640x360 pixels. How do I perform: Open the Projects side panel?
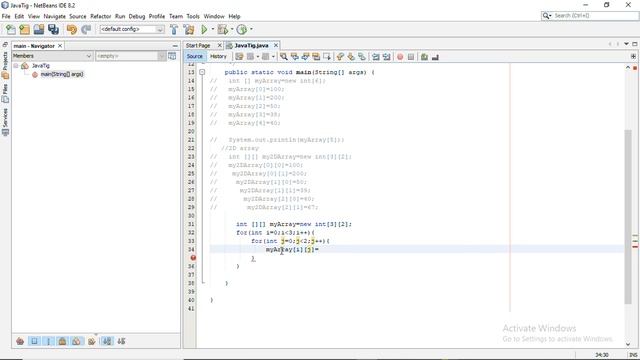coord(5,64)
